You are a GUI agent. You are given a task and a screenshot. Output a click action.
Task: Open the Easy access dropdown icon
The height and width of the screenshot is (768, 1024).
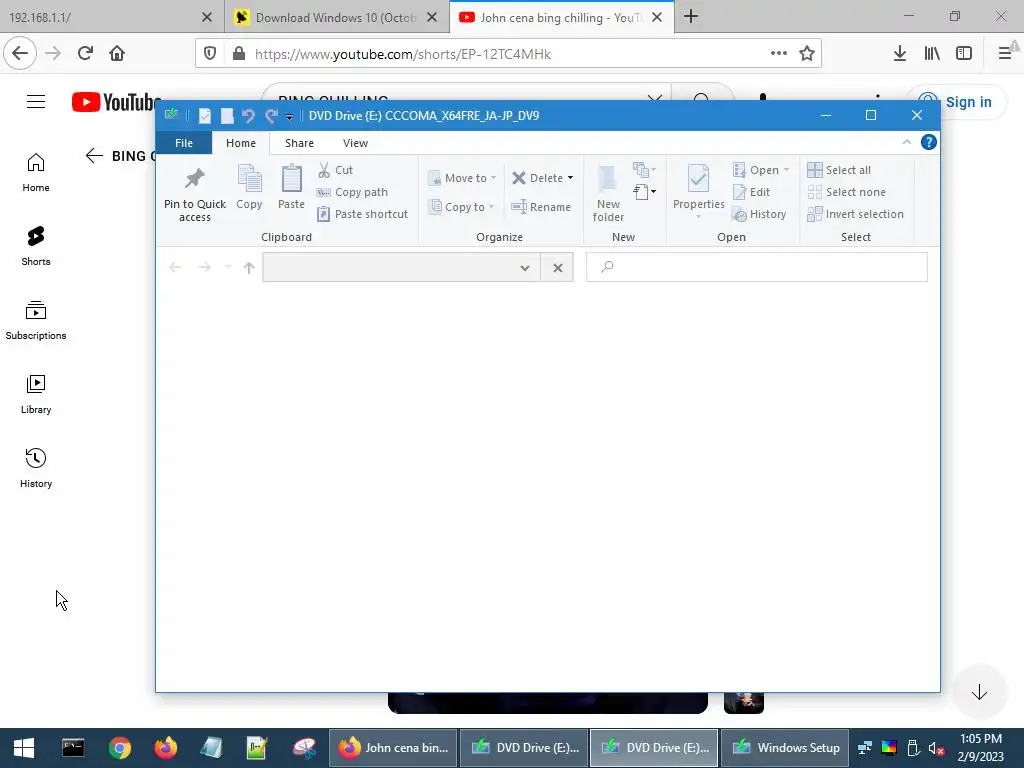[x=644, y=192]
